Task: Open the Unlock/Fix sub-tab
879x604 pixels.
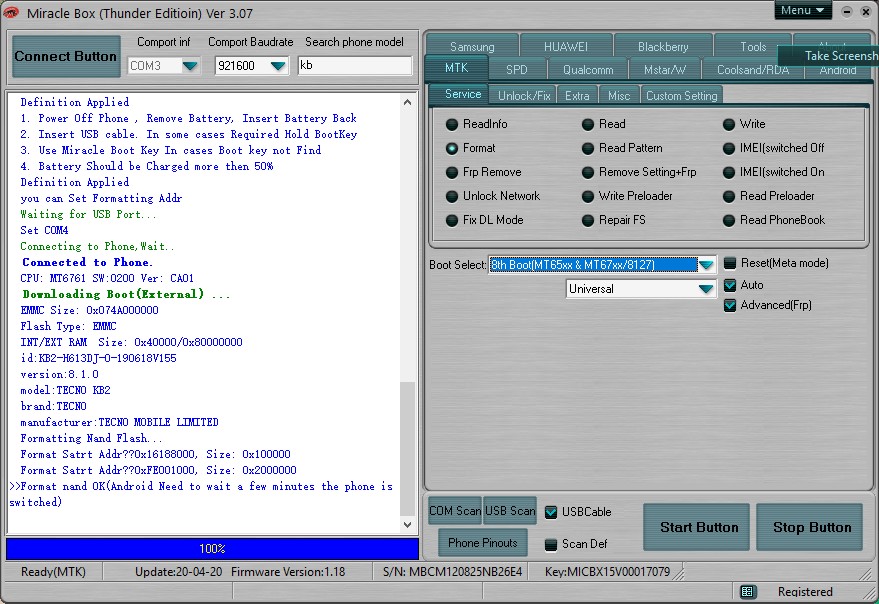Action: click(x=524, y=96)
